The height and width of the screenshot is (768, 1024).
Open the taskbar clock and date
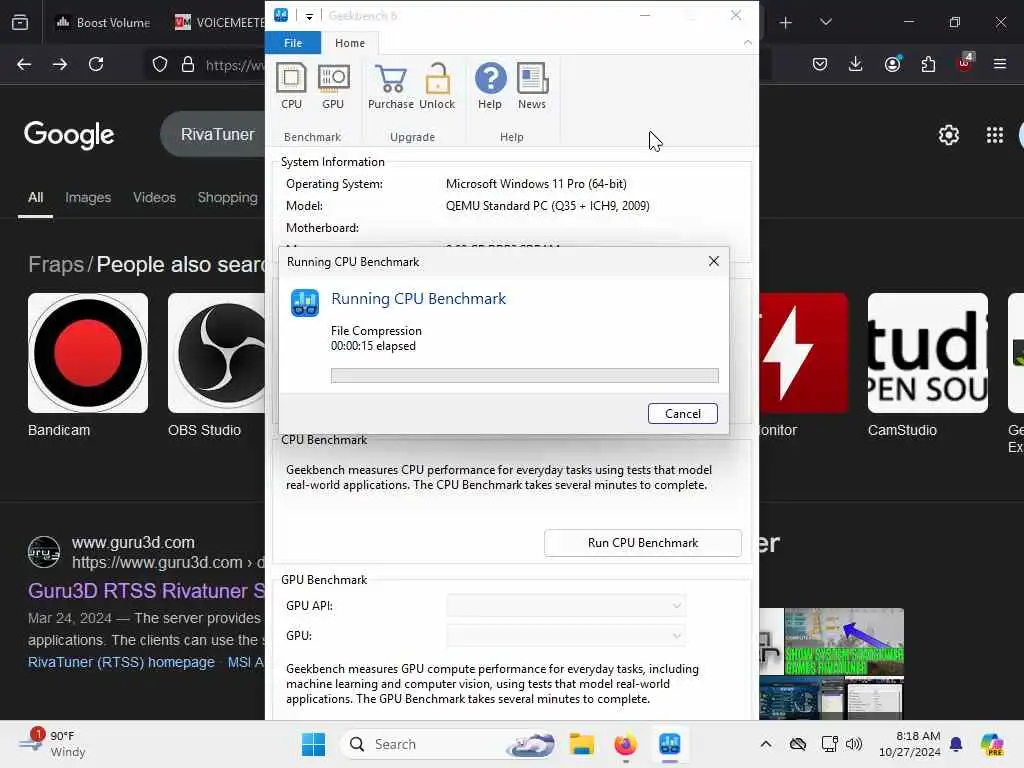click(909, 744)
